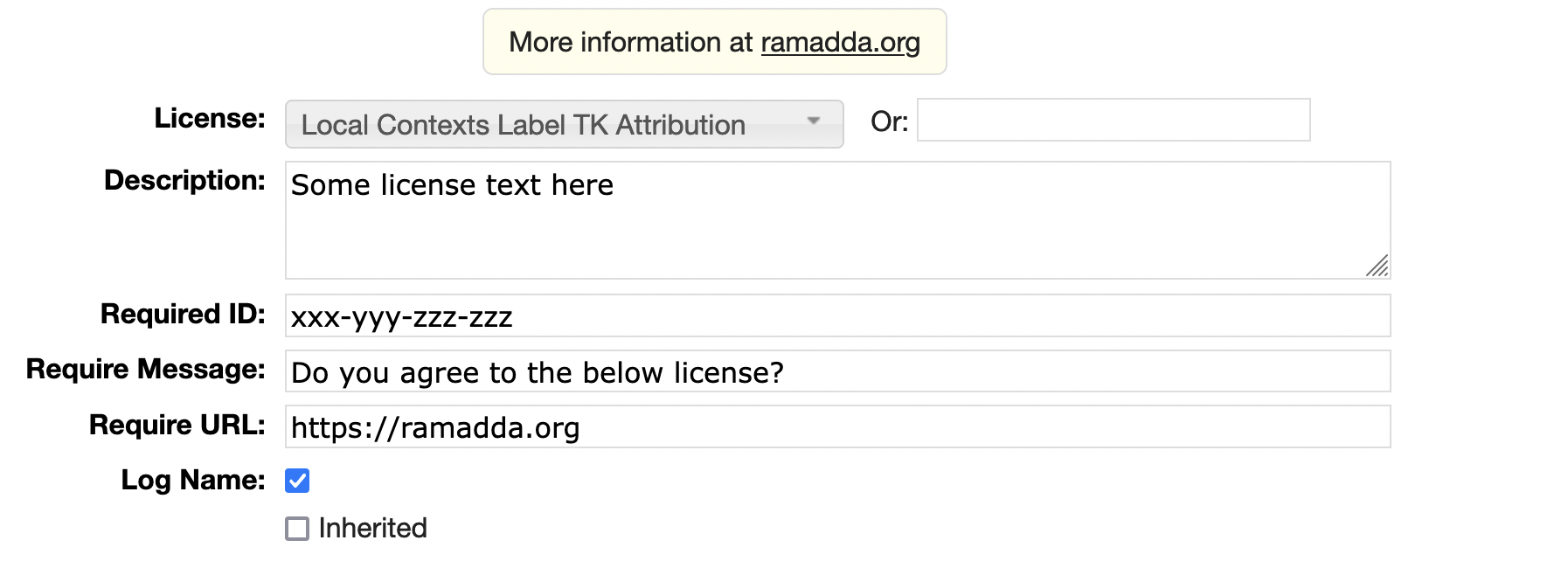Click the License: field label
This screenshot has height=568, width=1568.
(x=210, y=119)
